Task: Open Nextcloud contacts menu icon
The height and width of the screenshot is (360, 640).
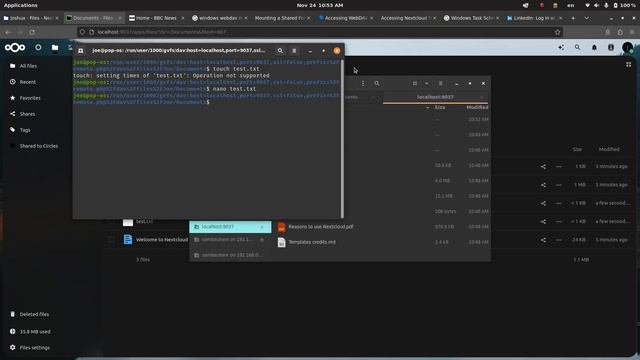Action: pos(611,48)
